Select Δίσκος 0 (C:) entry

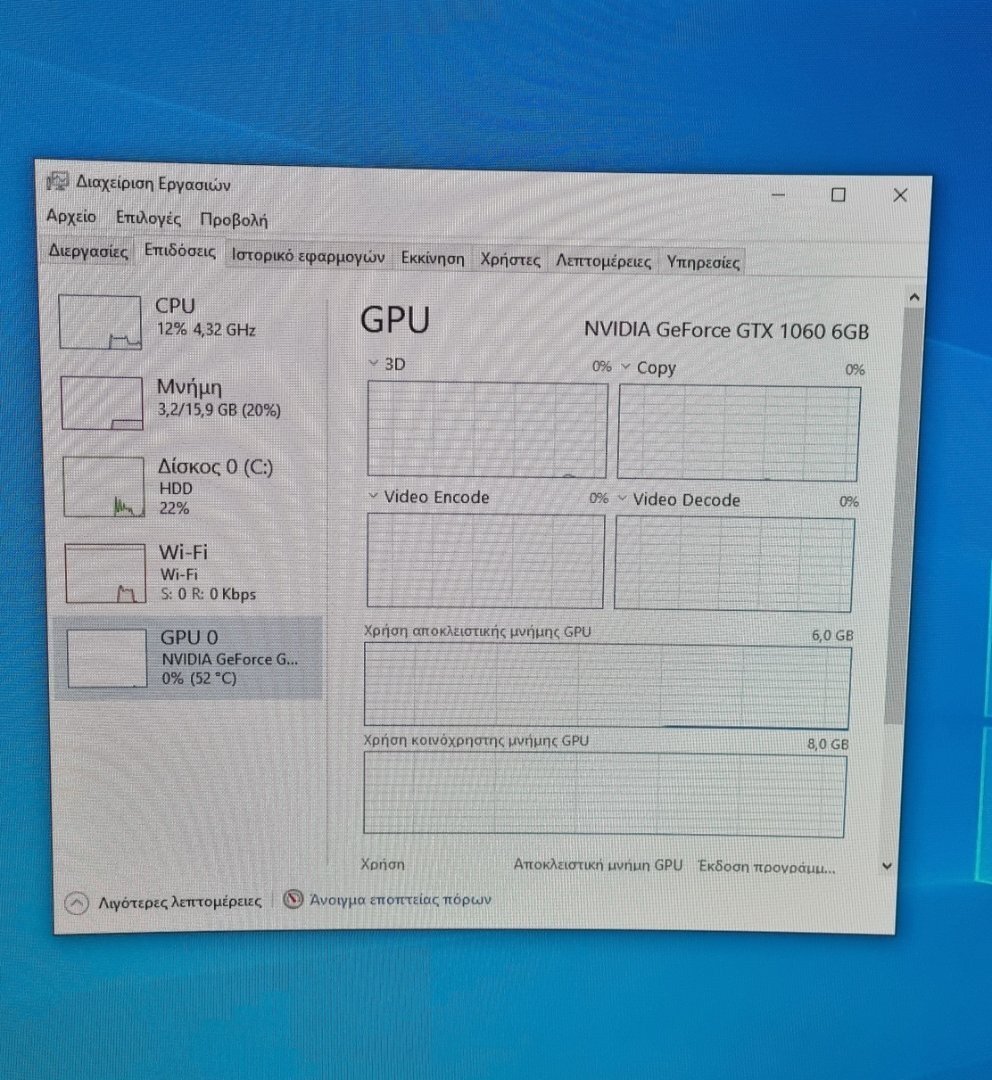189,486
